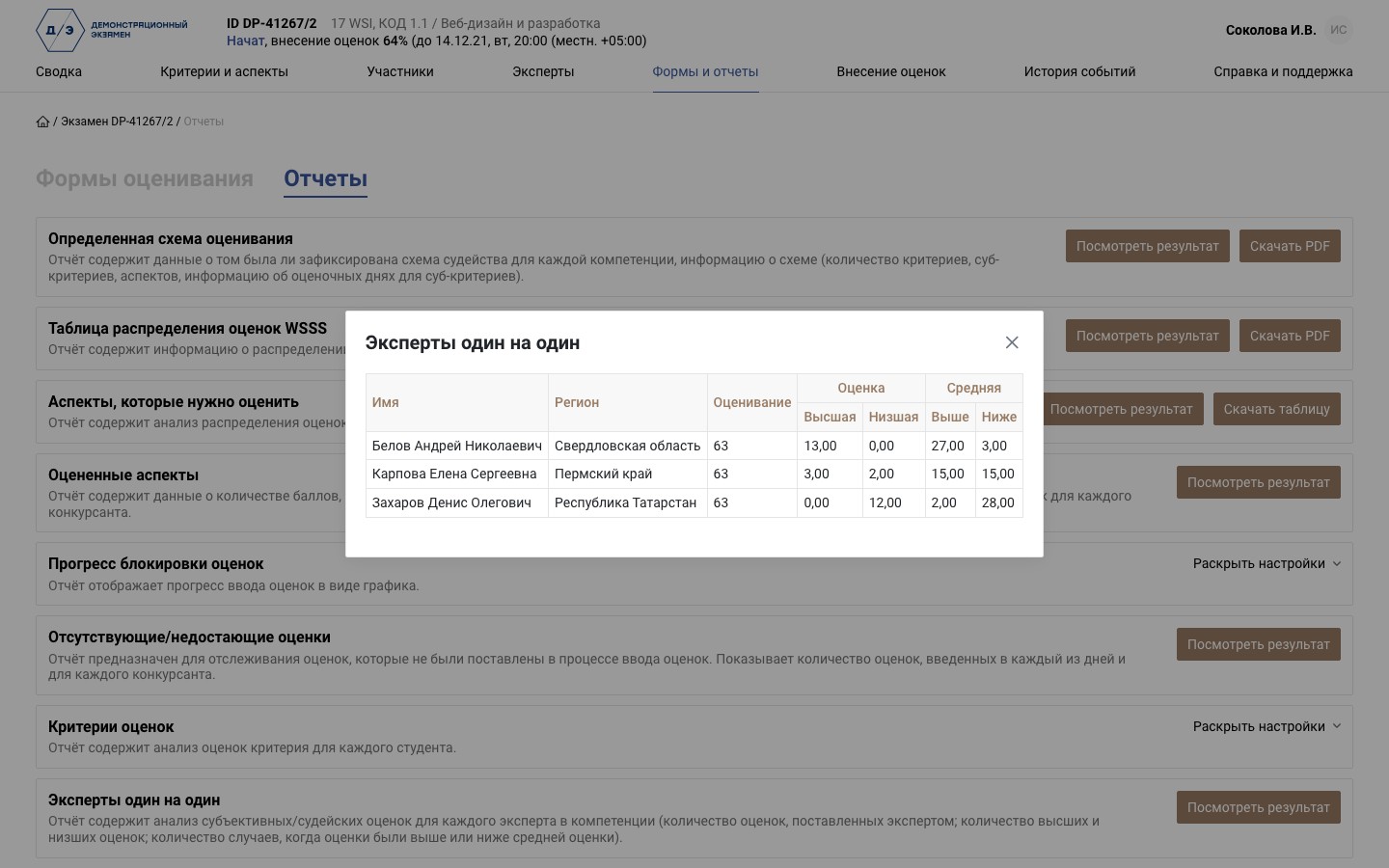Screen dimensions: 1389x868
Task: Download PDF for Таблица распределения оценок WSSS
Action: [1290, 336]
